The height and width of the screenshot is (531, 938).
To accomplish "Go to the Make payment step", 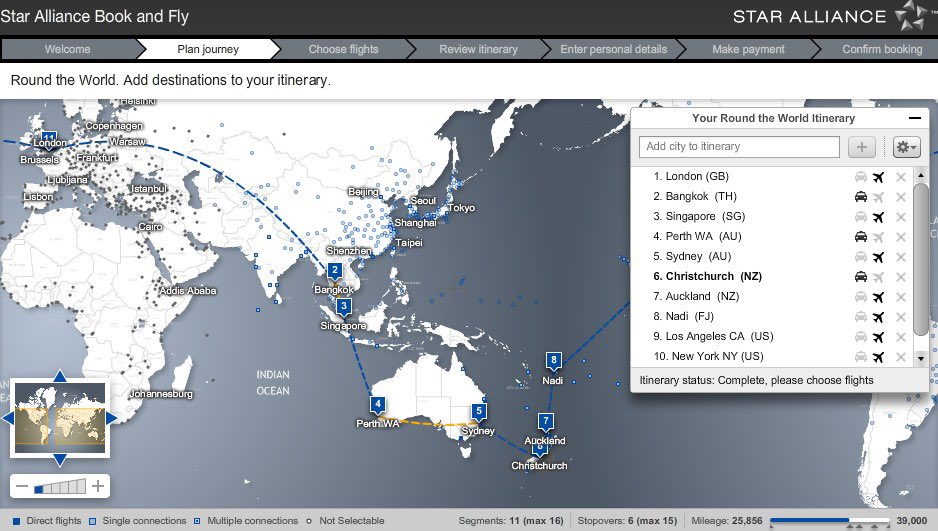I will tap(748, 49).
